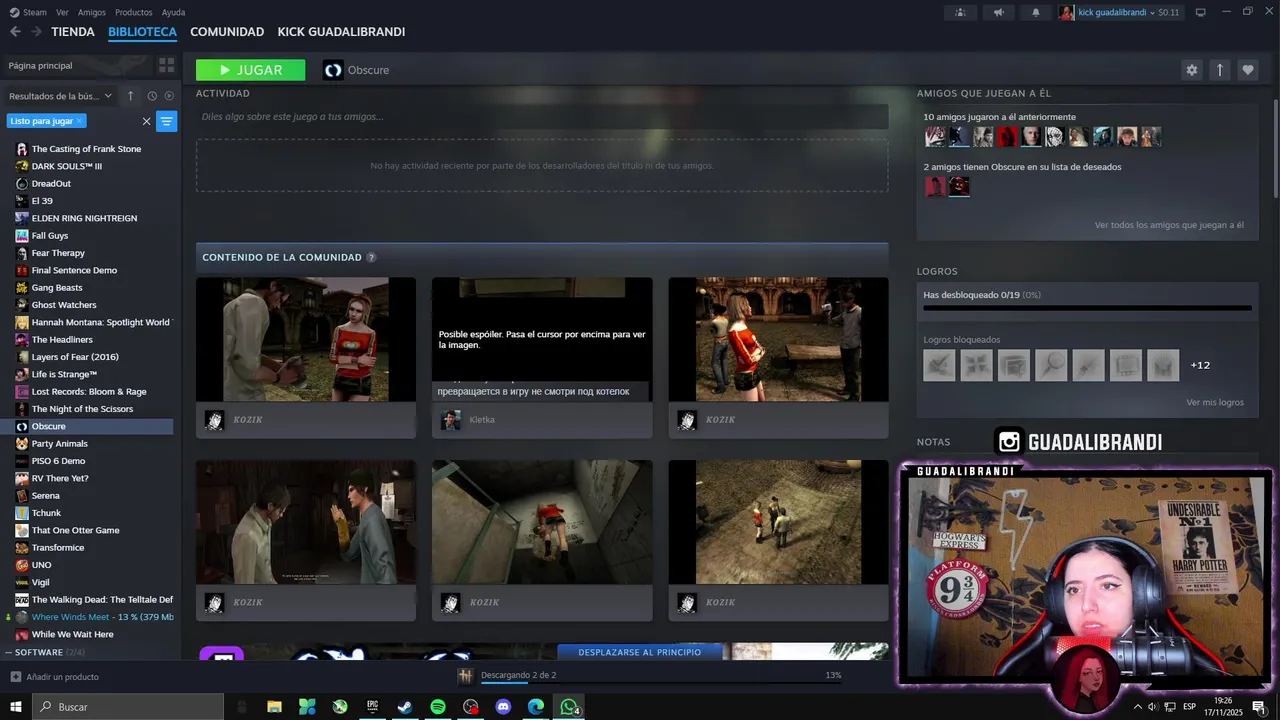Clear all library filters with X

point(146,121)
